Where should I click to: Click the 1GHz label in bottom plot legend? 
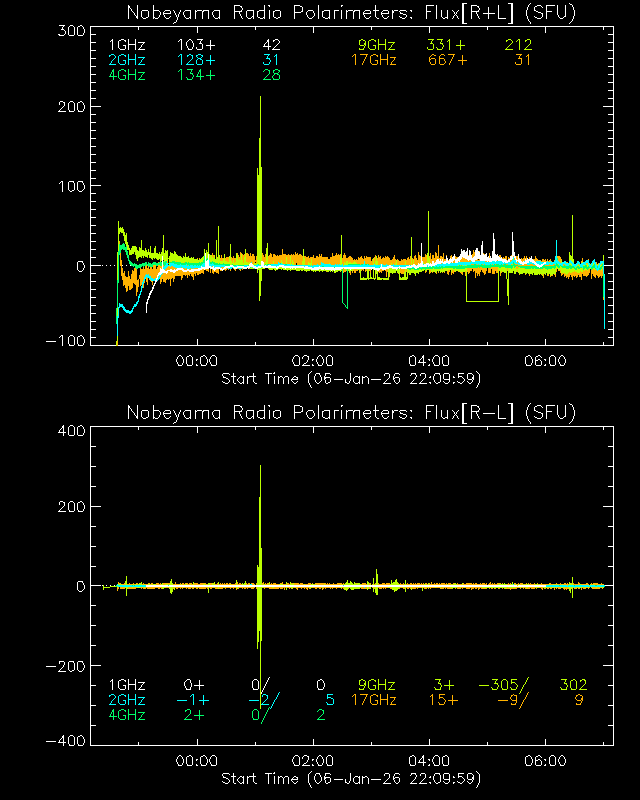[x=126, y=685]
